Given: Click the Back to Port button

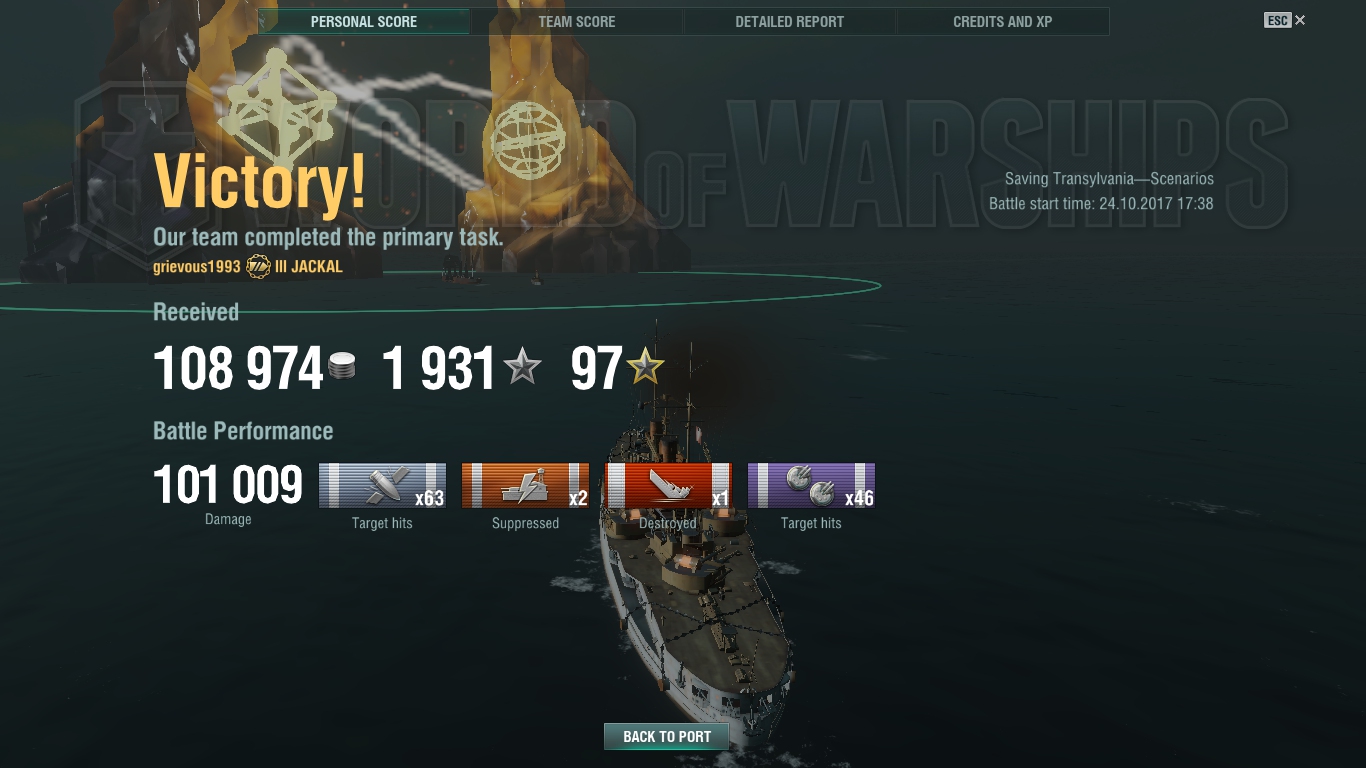Looking at the screenshot, I should [667, 737].
